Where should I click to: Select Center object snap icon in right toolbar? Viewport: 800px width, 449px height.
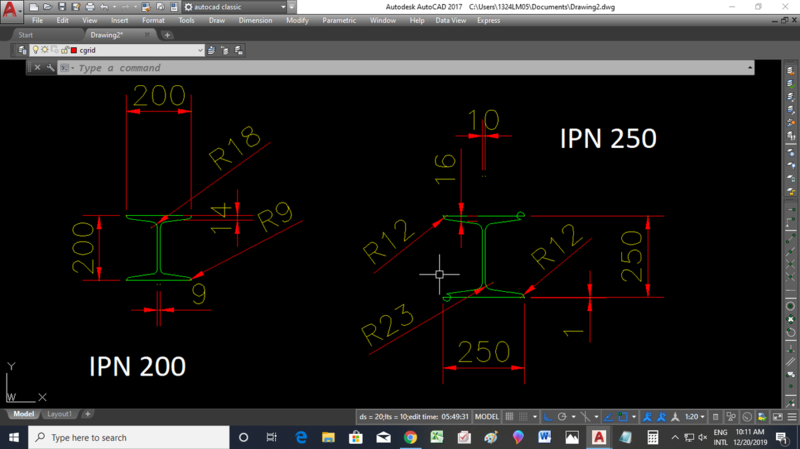tap(790, 306)
